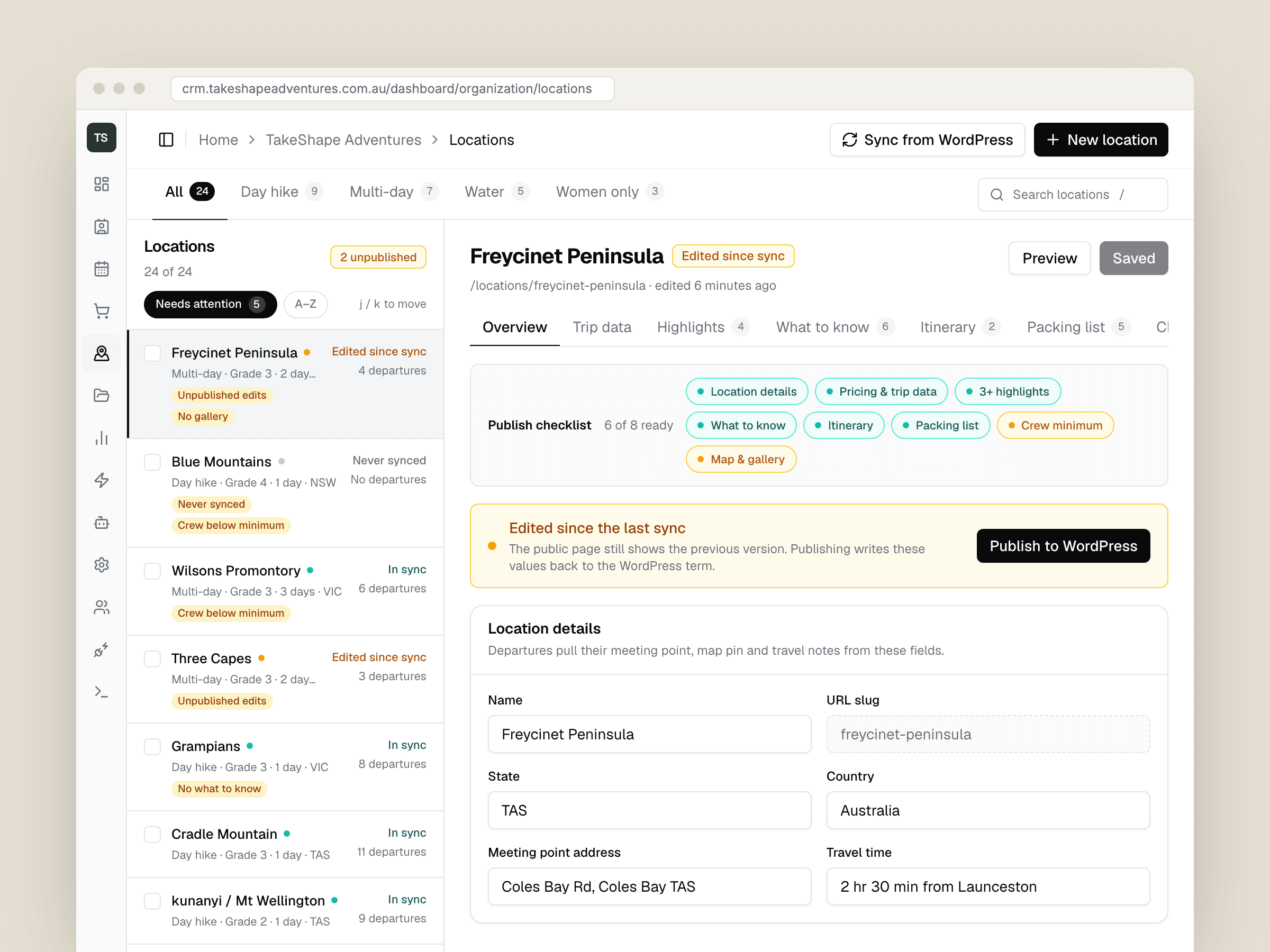Screen dimensions: 1270x952
Task: Select the locations map-pin icon in sidebar
Action: click(x=102, y=353)
